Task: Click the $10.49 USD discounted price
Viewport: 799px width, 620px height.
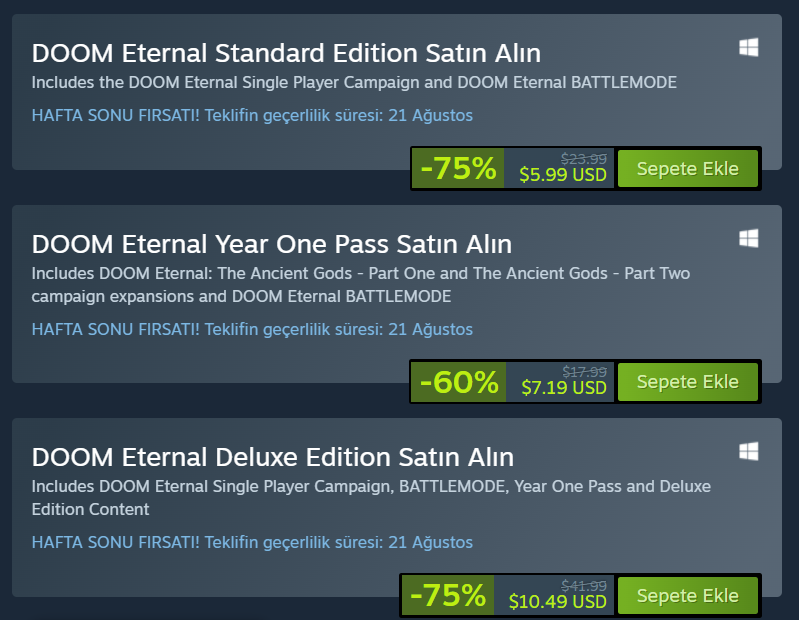Action: (557, 602)
